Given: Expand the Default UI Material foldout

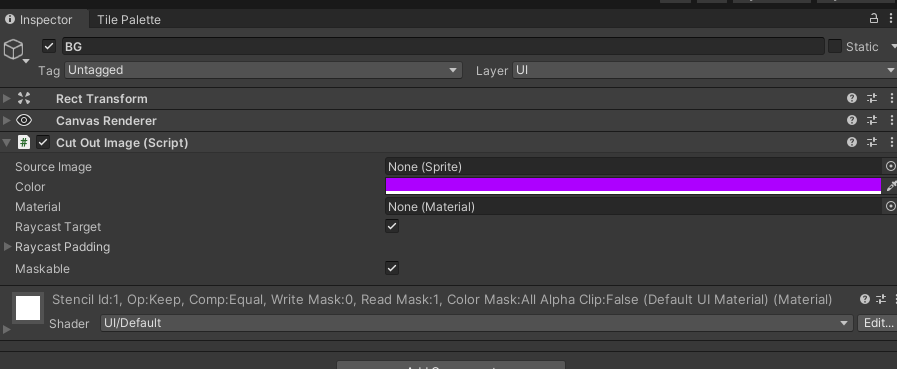Looking at the screenshot, I should point(7,330).
